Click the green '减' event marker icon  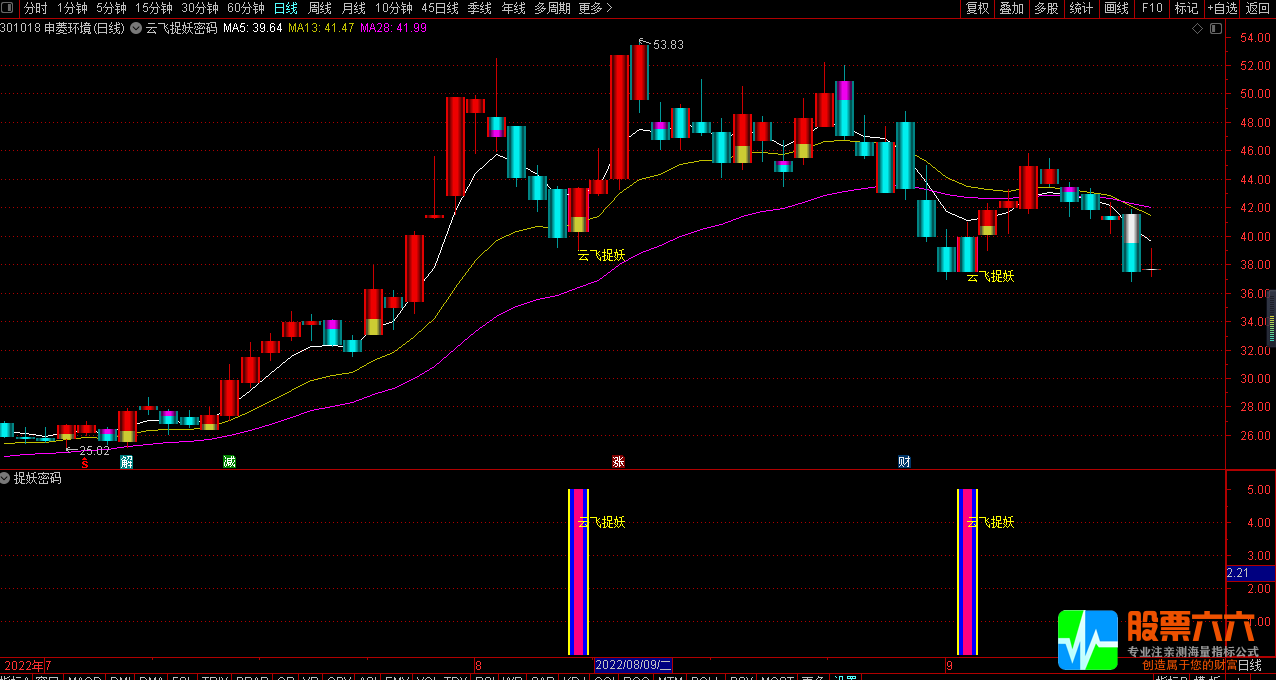coord(229,462)
